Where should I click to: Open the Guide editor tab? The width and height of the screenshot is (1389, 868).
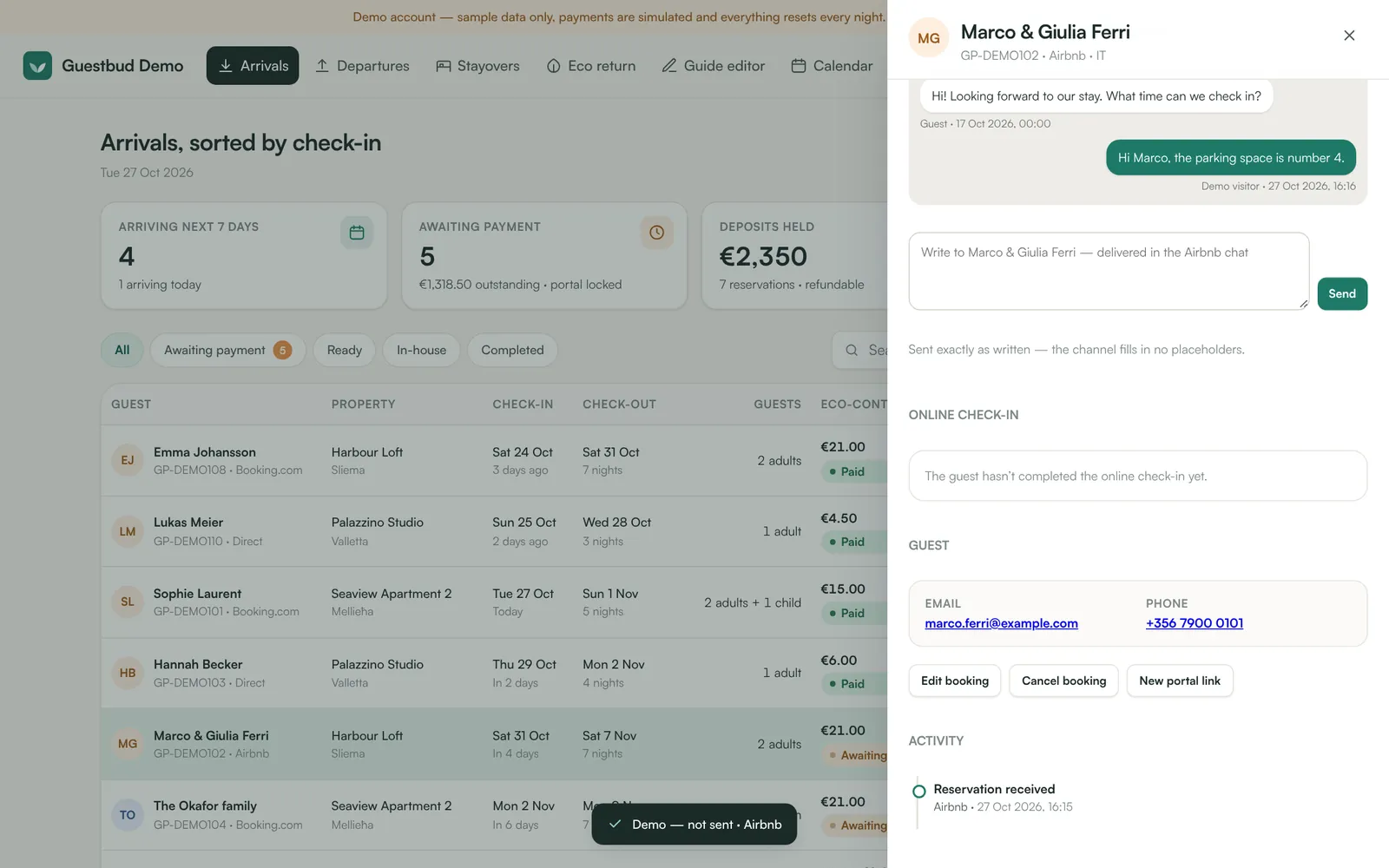tap(714, 65)
